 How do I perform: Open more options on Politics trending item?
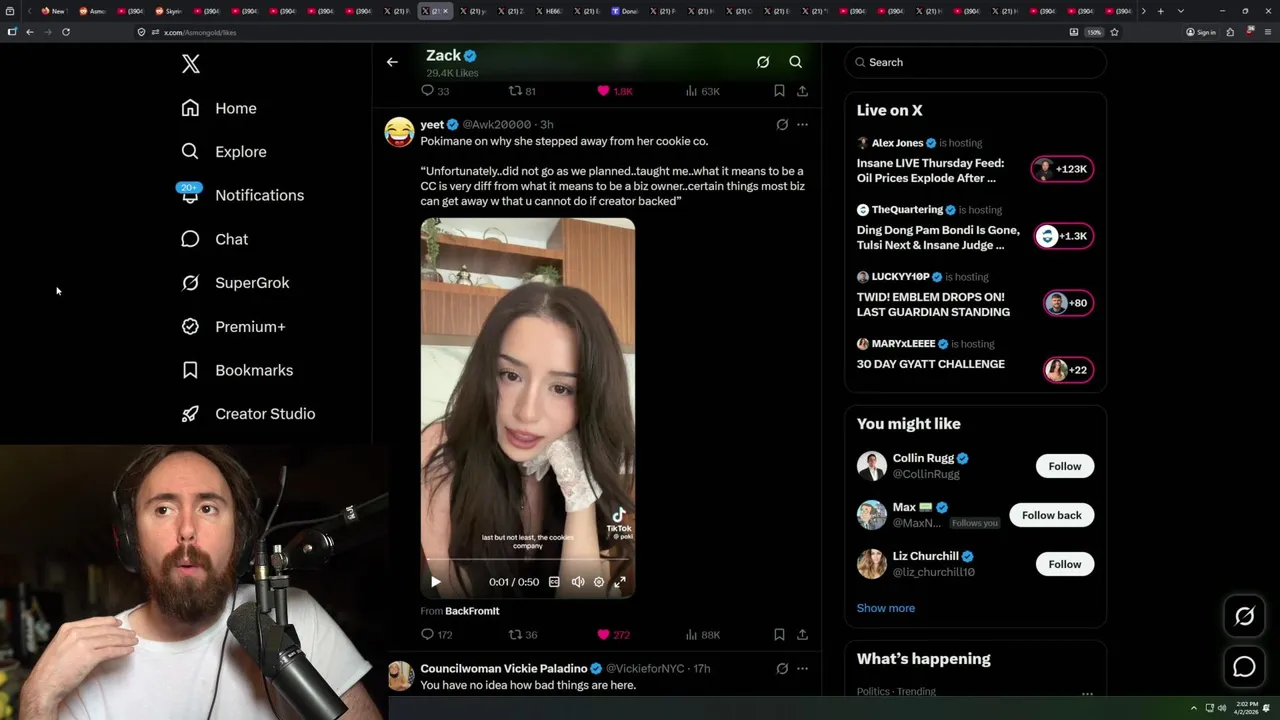(x=1087, y=693)
